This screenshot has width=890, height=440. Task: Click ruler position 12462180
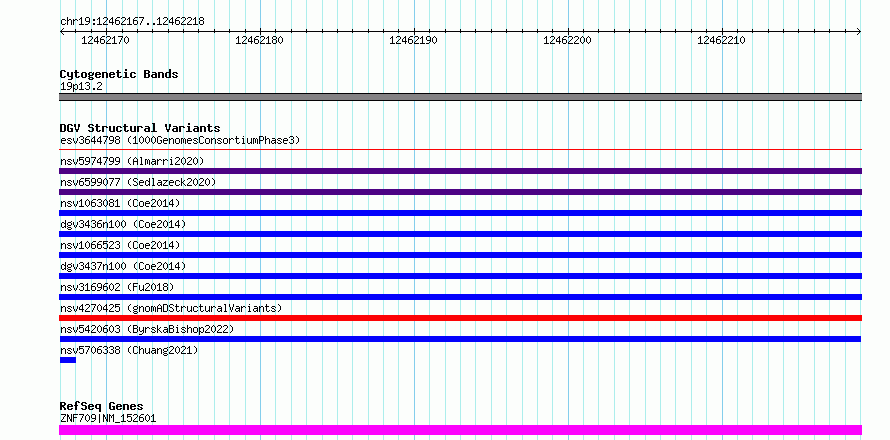pos(259,40)
